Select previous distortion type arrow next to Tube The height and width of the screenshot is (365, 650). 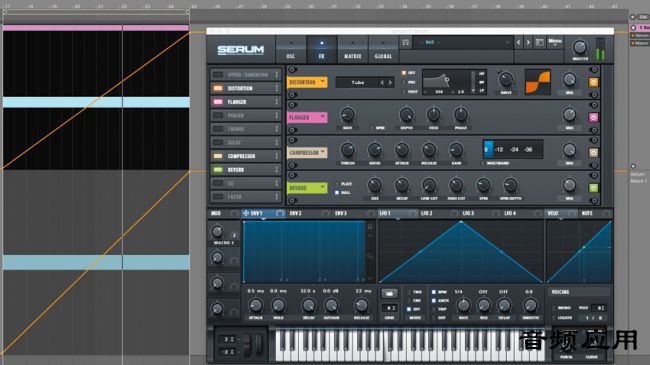click(383, 83)
